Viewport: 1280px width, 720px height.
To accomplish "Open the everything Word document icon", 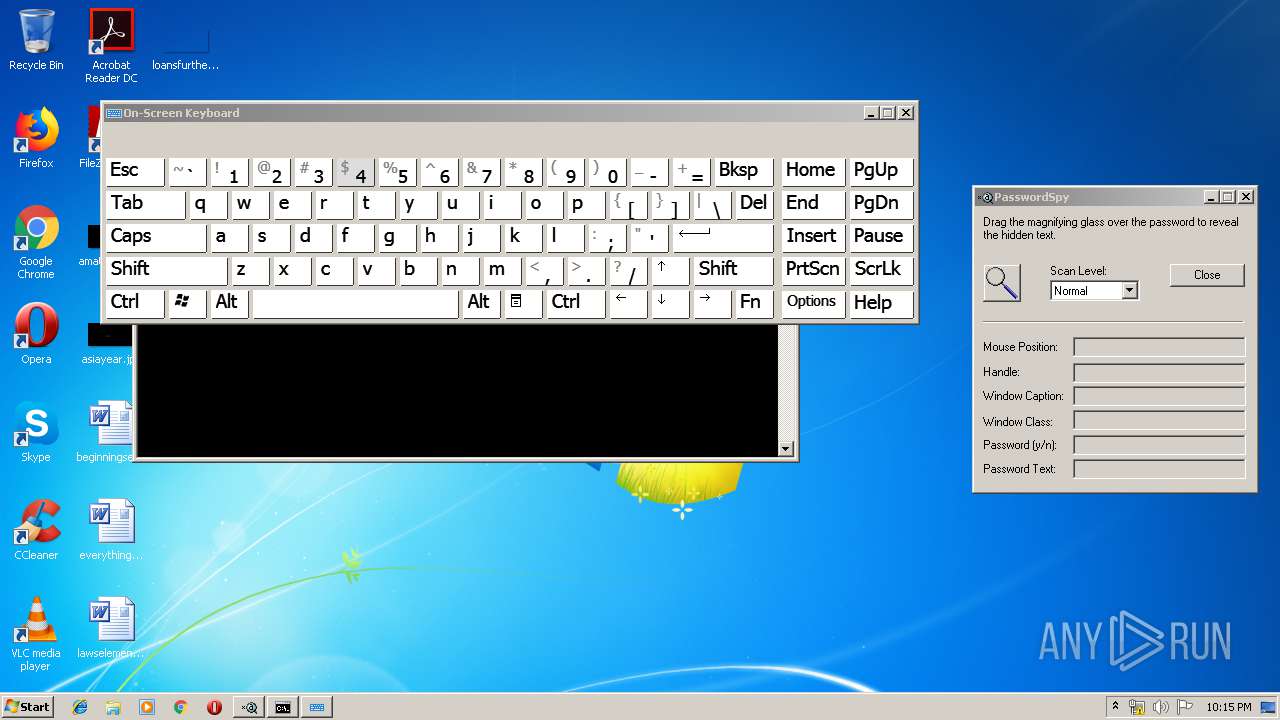I will (111, 530).
